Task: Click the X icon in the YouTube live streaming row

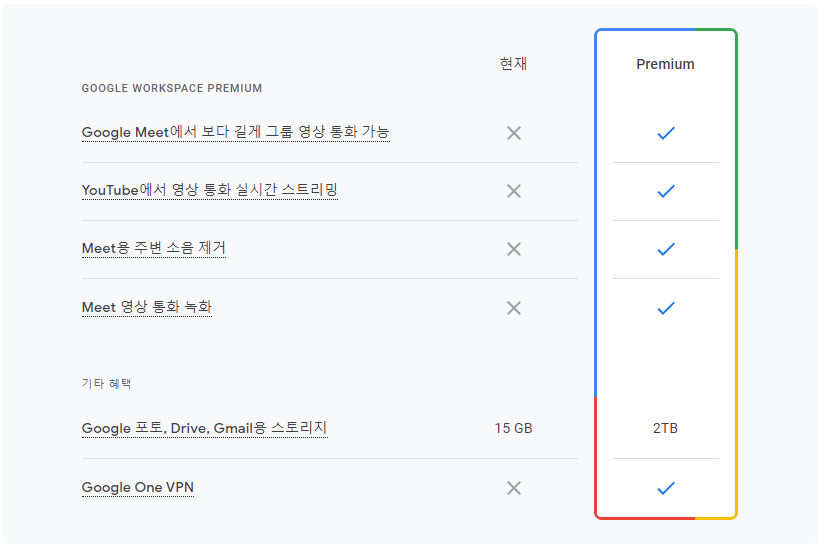Action: coord(514,191)
